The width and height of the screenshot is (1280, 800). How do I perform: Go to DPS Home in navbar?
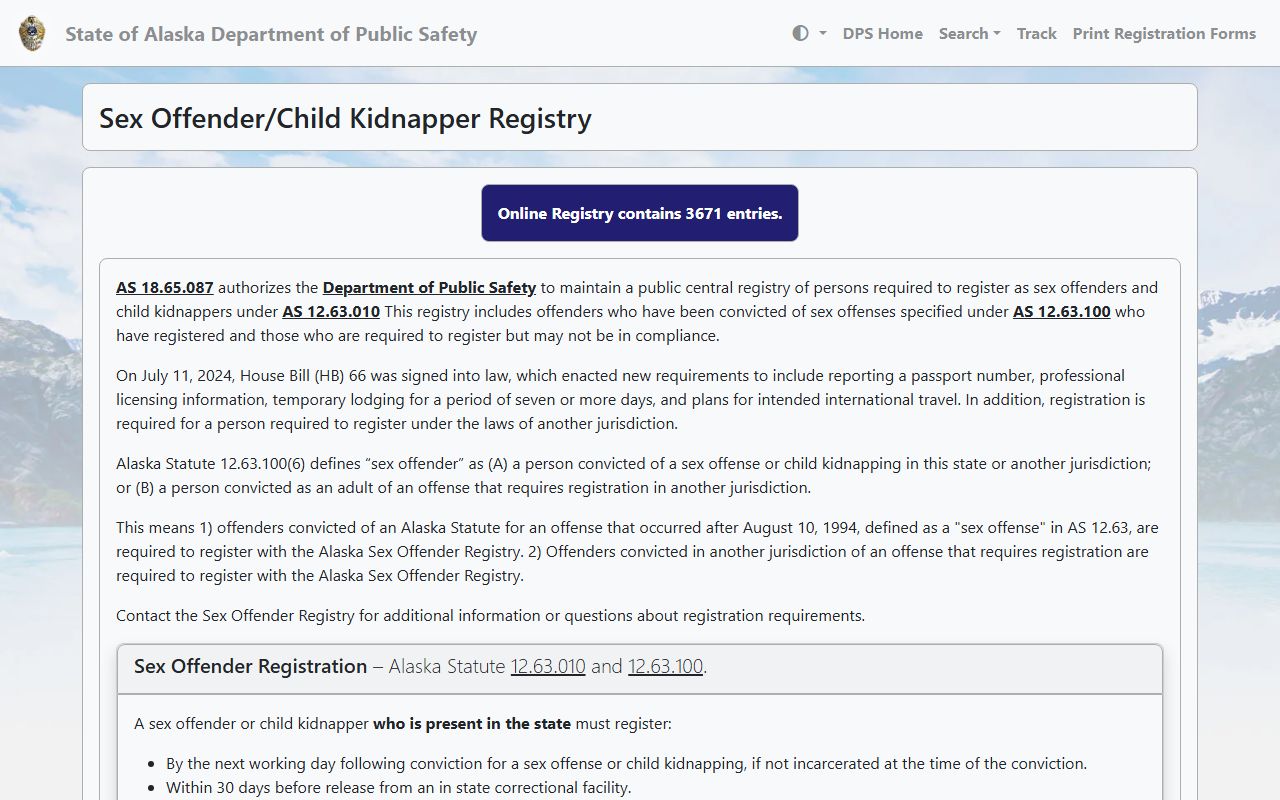point(882,33)
